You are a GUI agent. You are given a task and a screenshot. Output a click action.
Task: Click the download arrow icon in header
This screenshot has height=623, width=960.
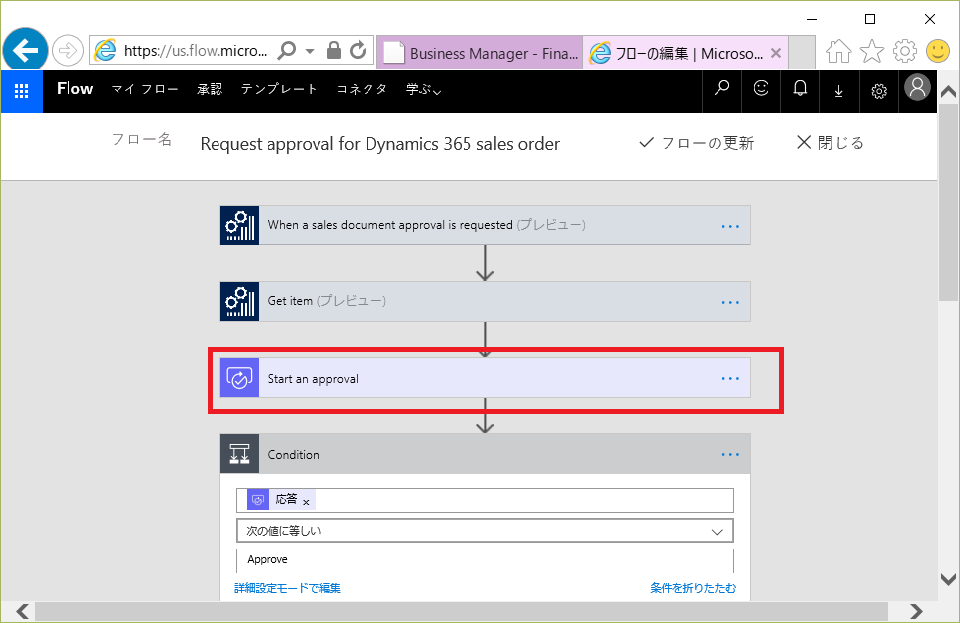tap(839, 91)
